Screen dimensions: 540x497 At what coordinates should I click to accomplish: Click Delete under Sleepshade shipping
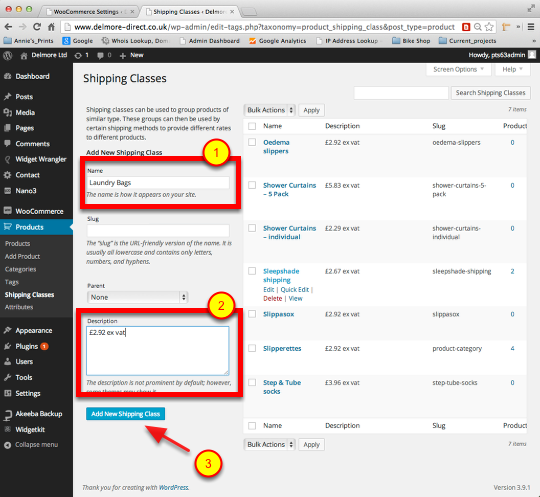(x=272, y=299)
